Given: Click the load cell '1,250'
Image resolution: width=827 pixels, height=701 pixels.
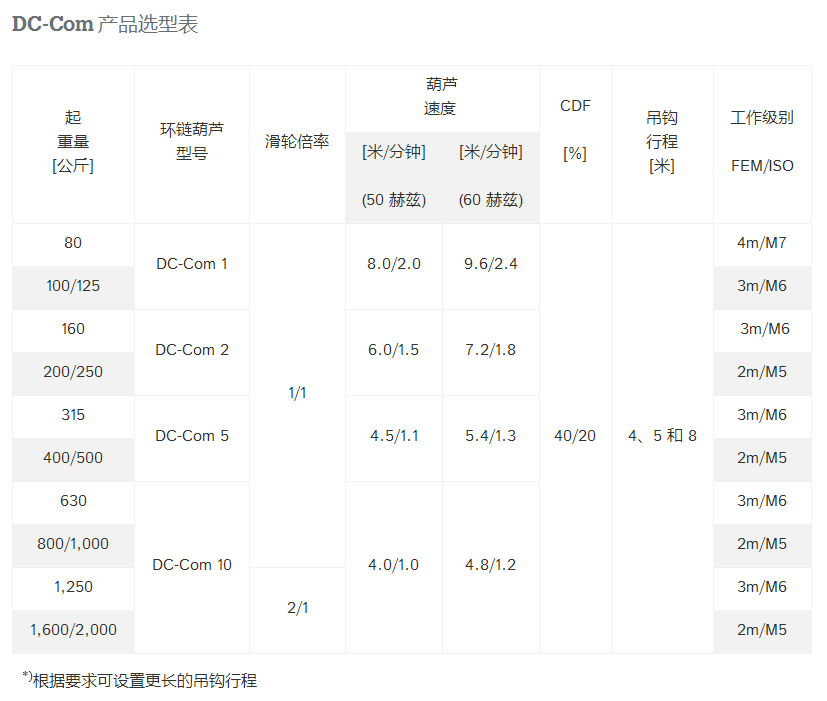Looking at the screenshot, I should (x=73, y=587).
